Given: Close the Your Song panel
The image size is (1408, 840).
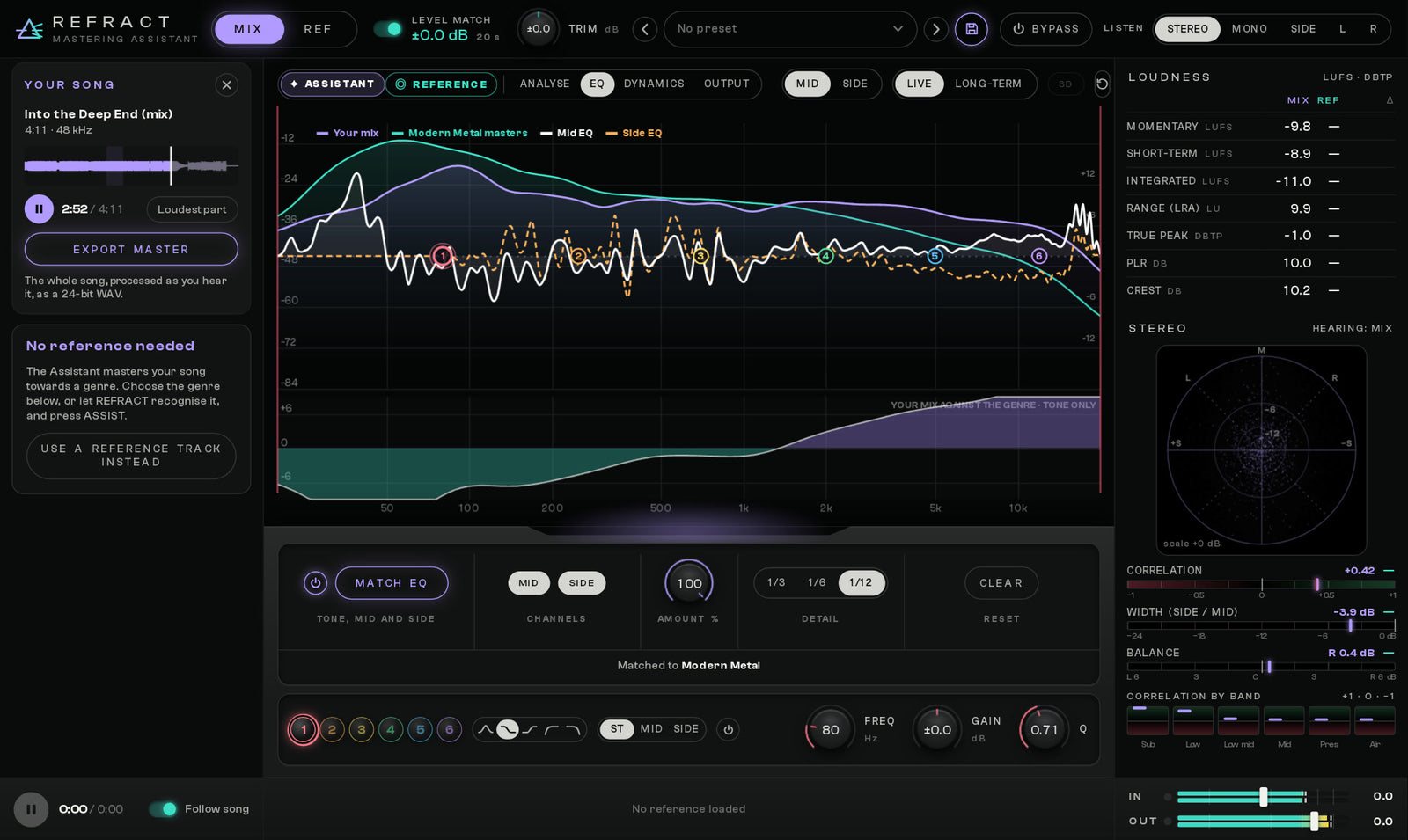Looking at the screenshot, I should pyautogui.click(x=226, y=85).
